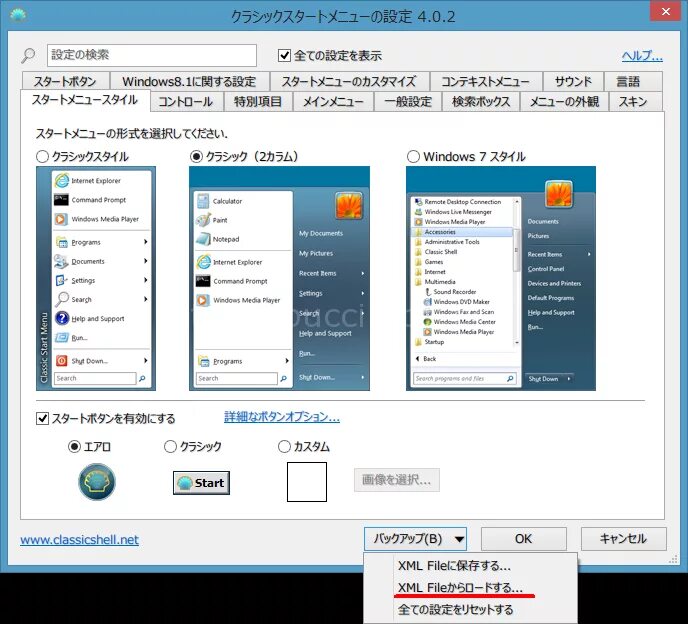Click into the 設定の検索 search field

[x=152, y=55]
